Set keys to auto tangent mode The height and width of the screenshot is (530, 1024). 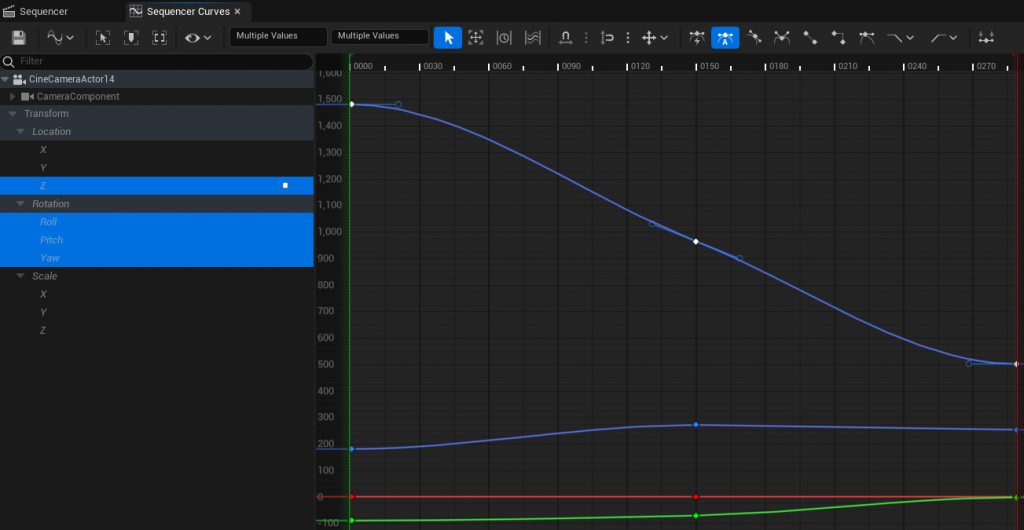click(x=725, y=37)
